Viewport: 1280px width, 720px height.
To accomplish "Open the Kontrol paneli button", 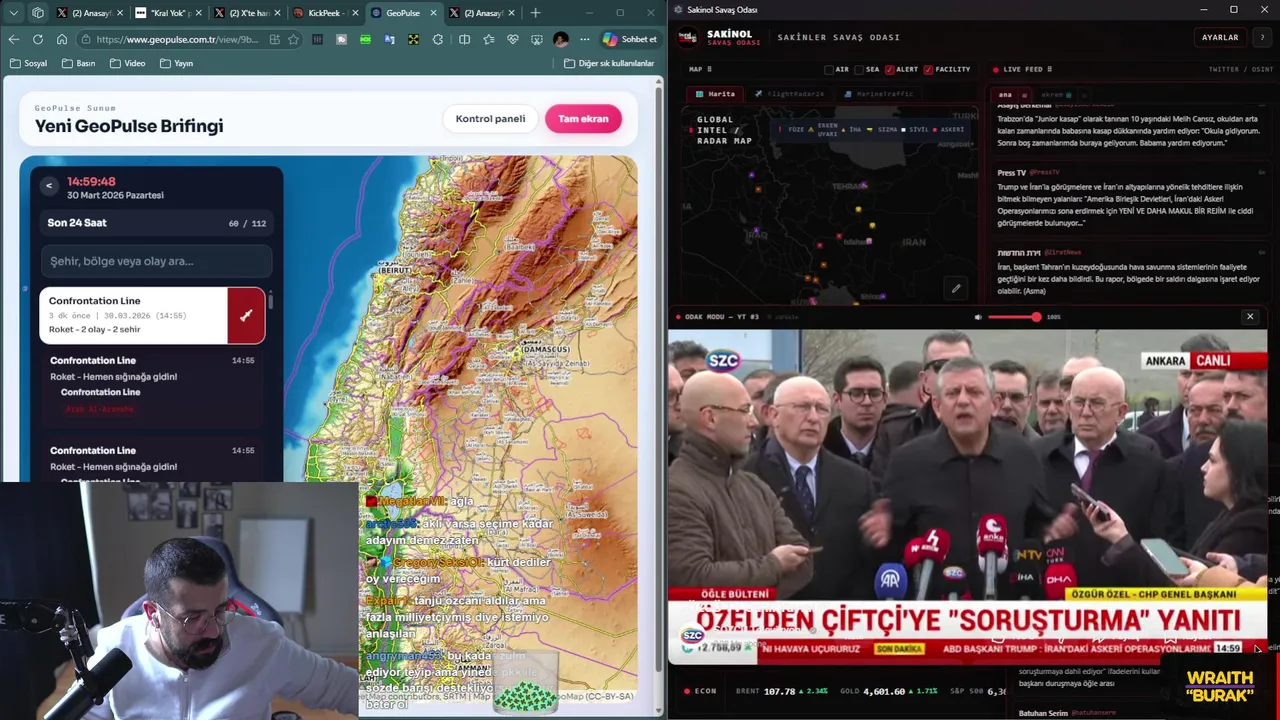I will (490, 118).
